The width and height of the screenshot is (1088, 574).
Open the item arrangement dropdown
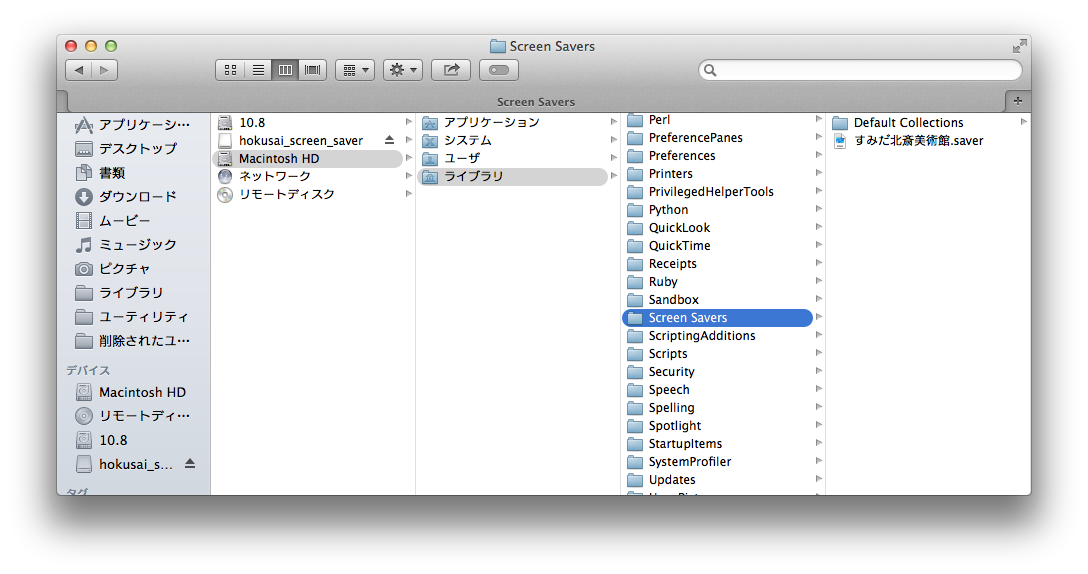coord(354,70)
